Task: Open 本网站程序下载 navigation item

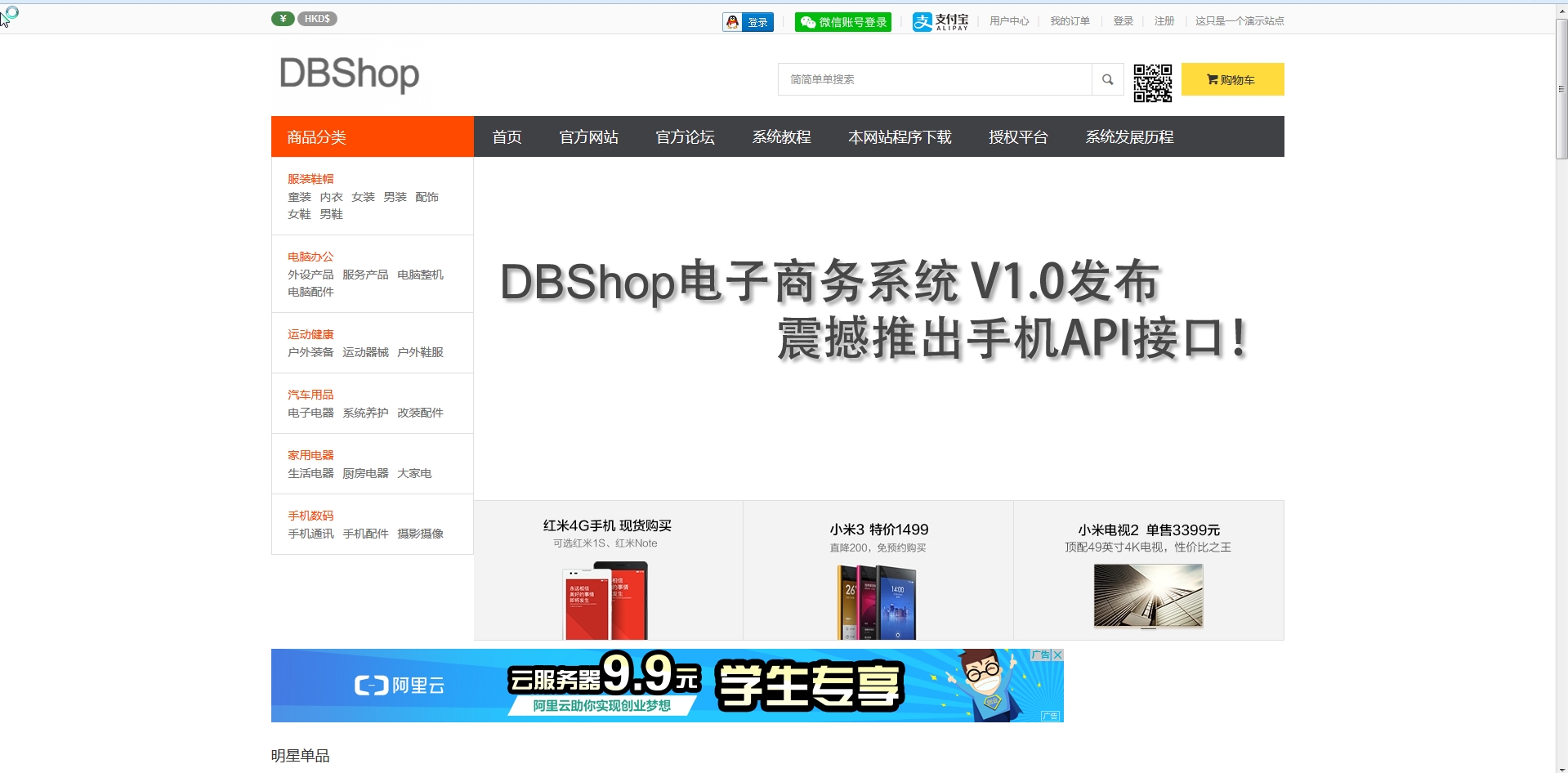Action: click(900, 136)
